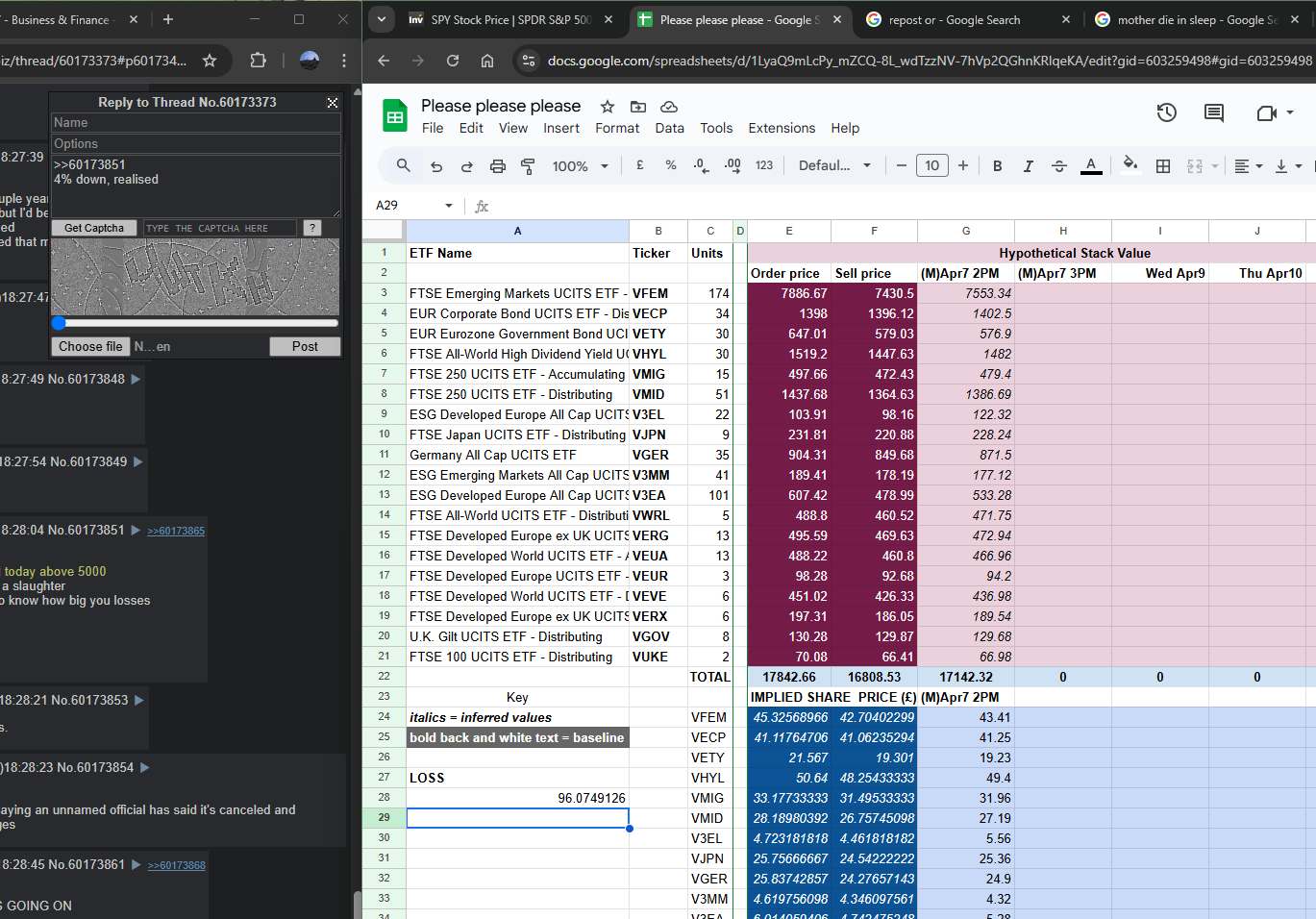Move the document with the folder icon

[638, 107]
